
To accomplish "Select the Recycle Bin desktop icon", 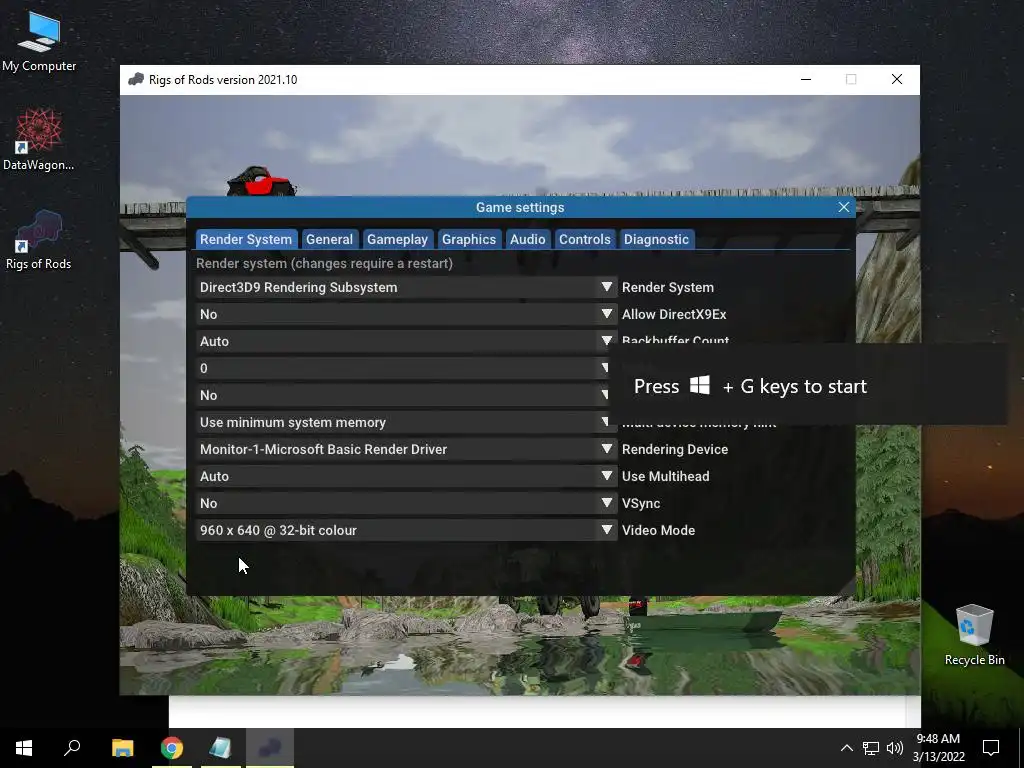I will [974, 635].
